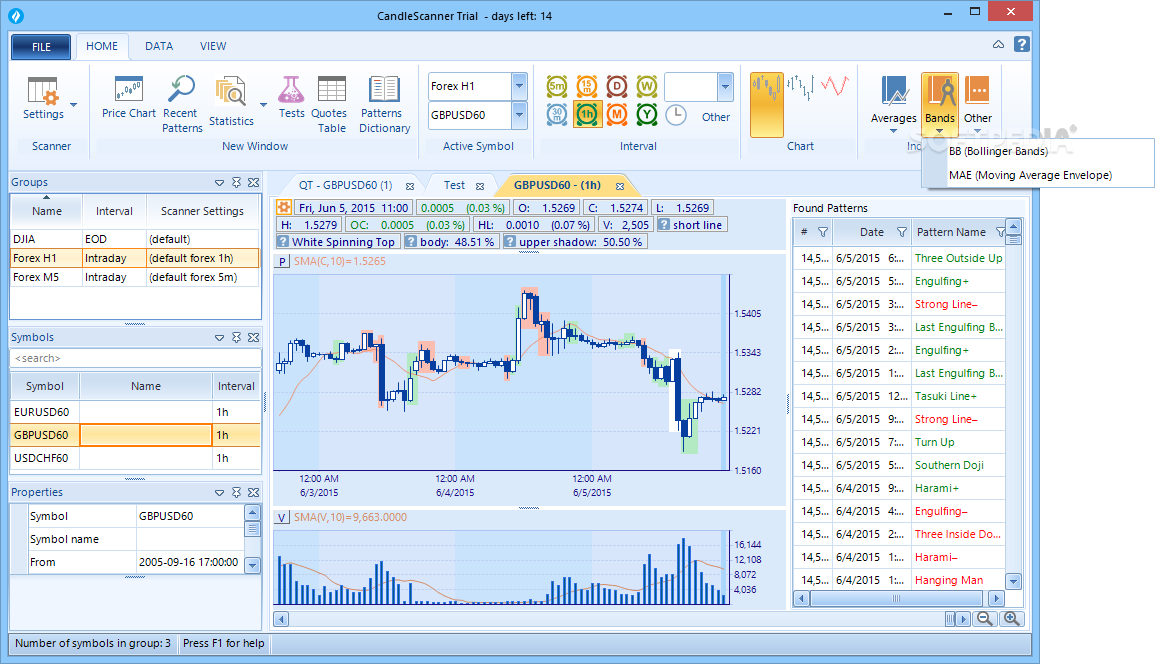Filter the Date column in Found Patterns
This screenshot has width=1155, height=664.
click(902, 232)
